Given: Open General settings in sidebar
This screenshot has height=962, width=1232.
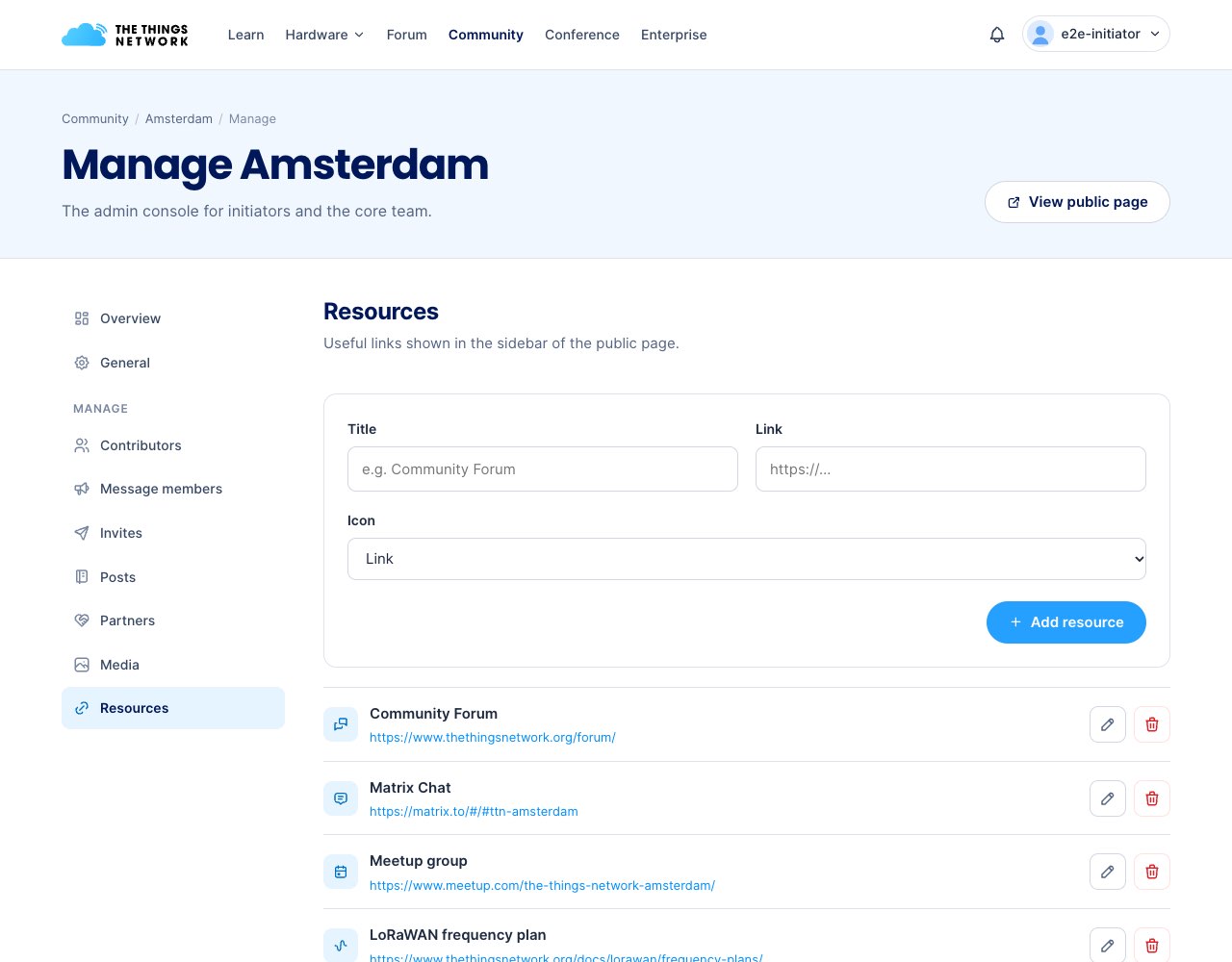Looking at the screenshot, I should [173, 363].
